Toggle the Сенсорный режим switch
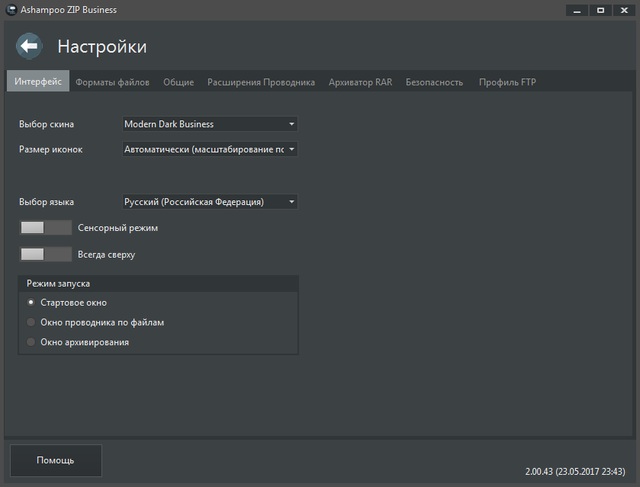This screenshot has width=640, height=487. (46, 227)
